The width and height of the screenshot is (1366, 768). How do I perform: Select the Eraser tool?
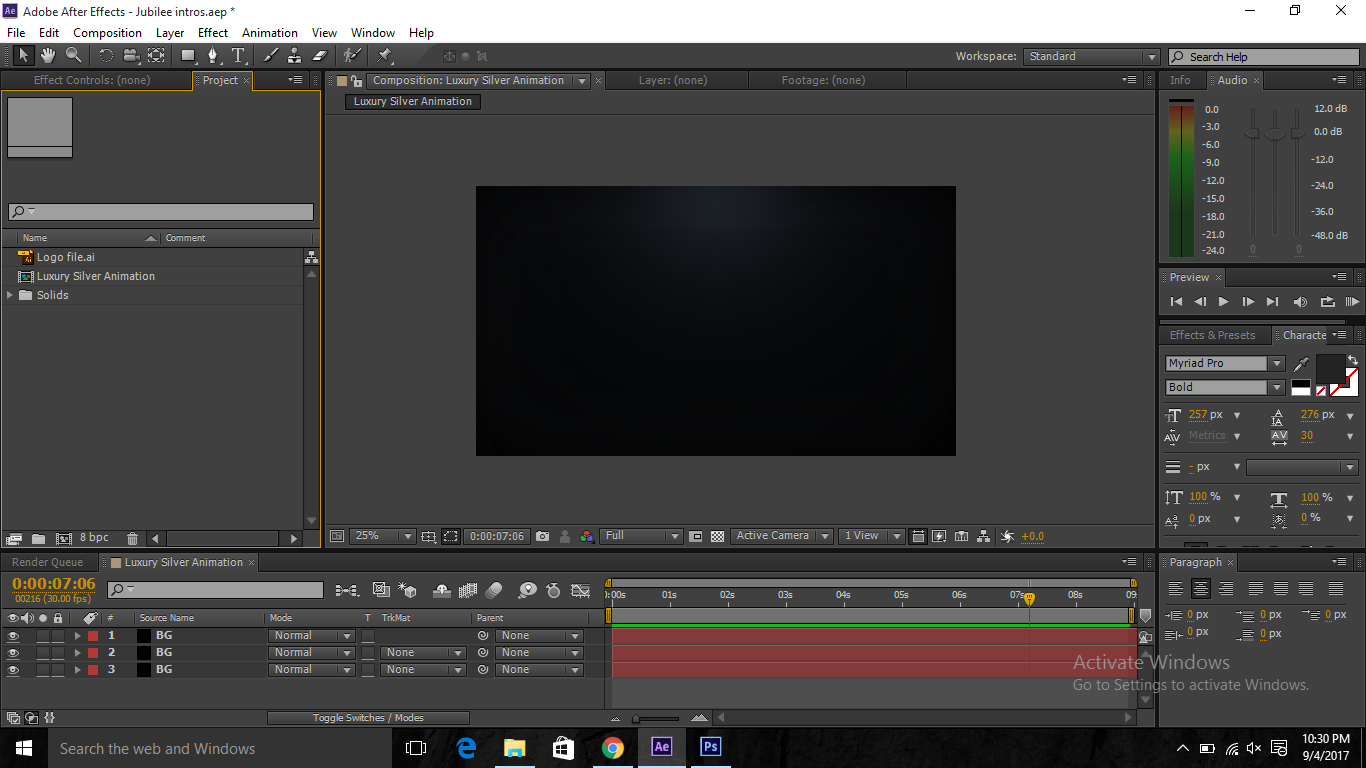(320, 56)
